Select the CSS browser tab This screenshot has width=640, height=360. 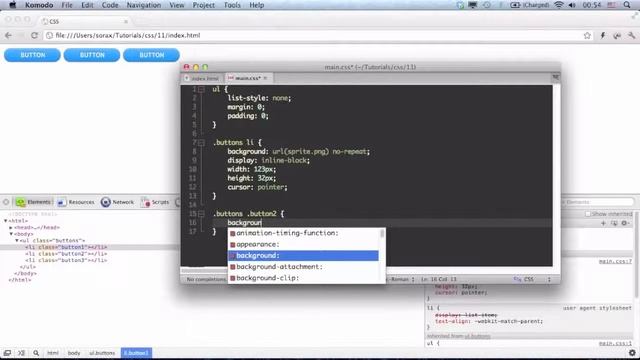coord(84,21)
